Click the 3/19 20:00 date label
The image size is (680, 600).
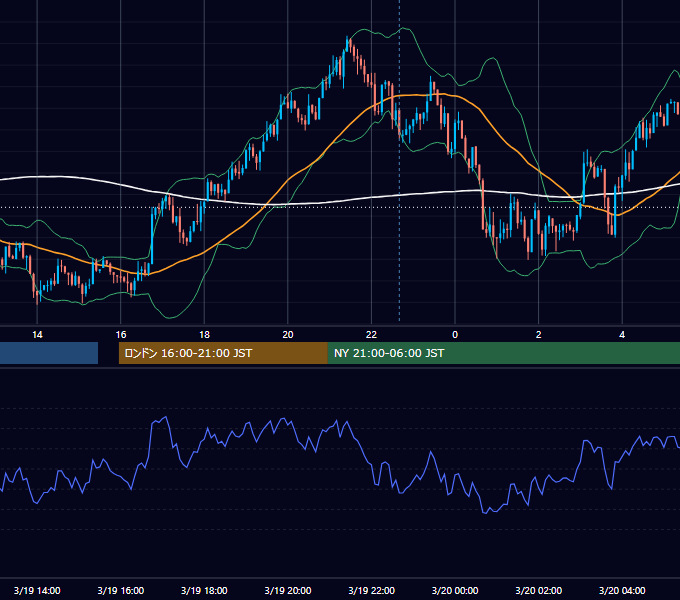tap(288, 590)
